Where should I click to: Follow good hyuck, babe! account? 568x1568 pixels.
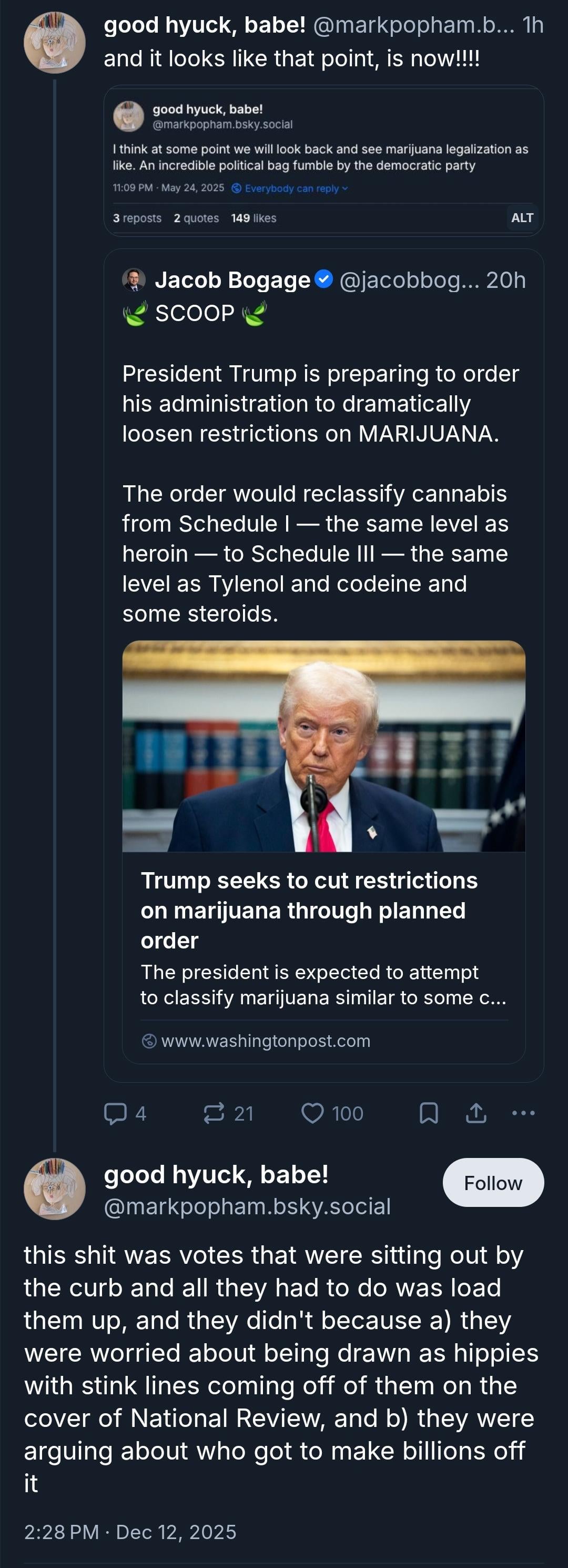click(x=493, y=1183)
